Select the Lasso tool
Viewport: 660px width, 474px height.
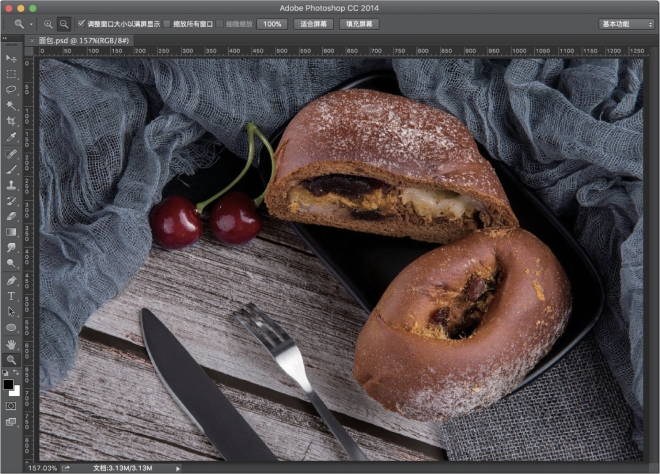point(11,90)
